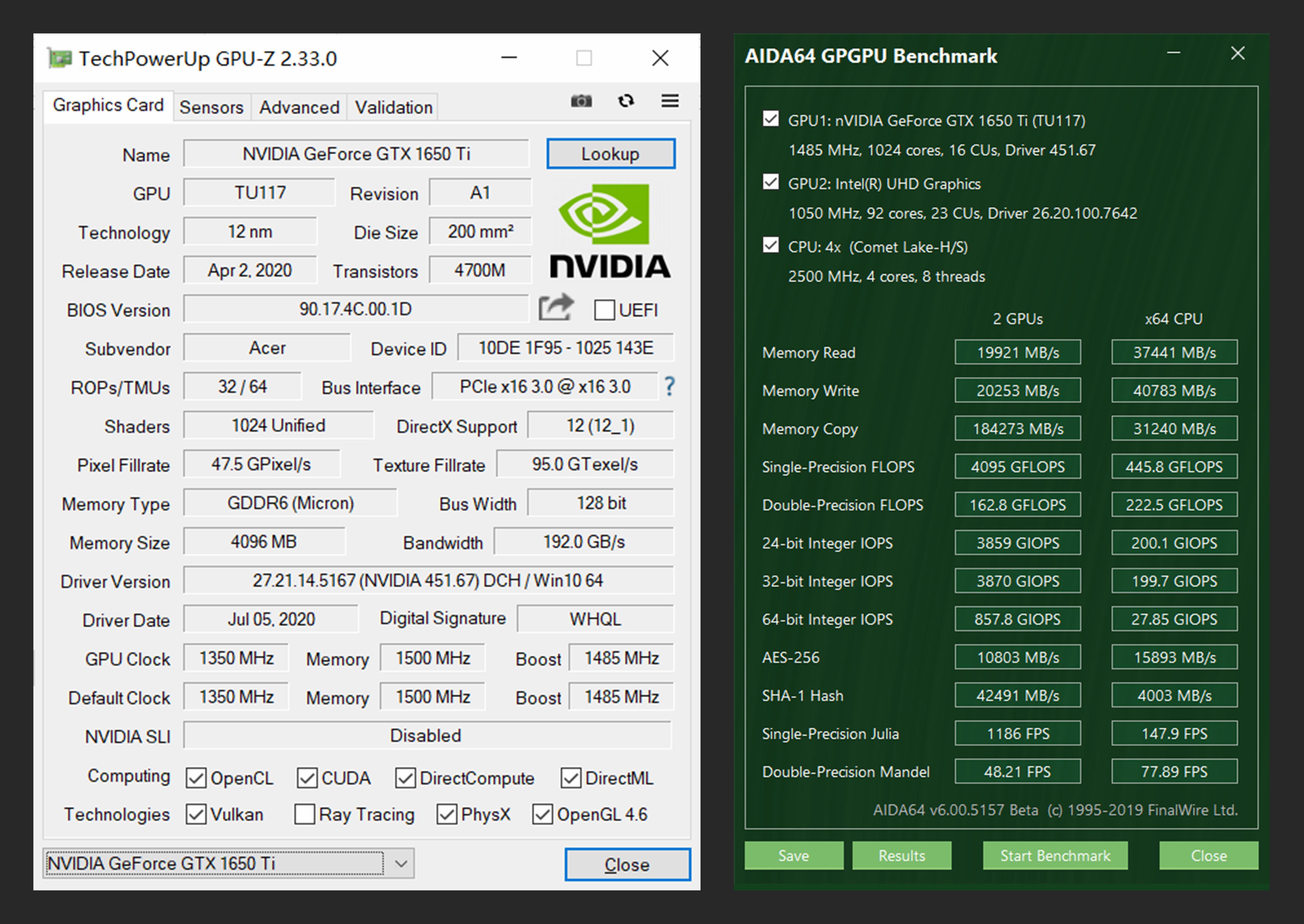Viewport: 1304px width, 924px height.
Task: Click the BIOS export share icon
Action: pyautogui.click(x=556, y=308)
